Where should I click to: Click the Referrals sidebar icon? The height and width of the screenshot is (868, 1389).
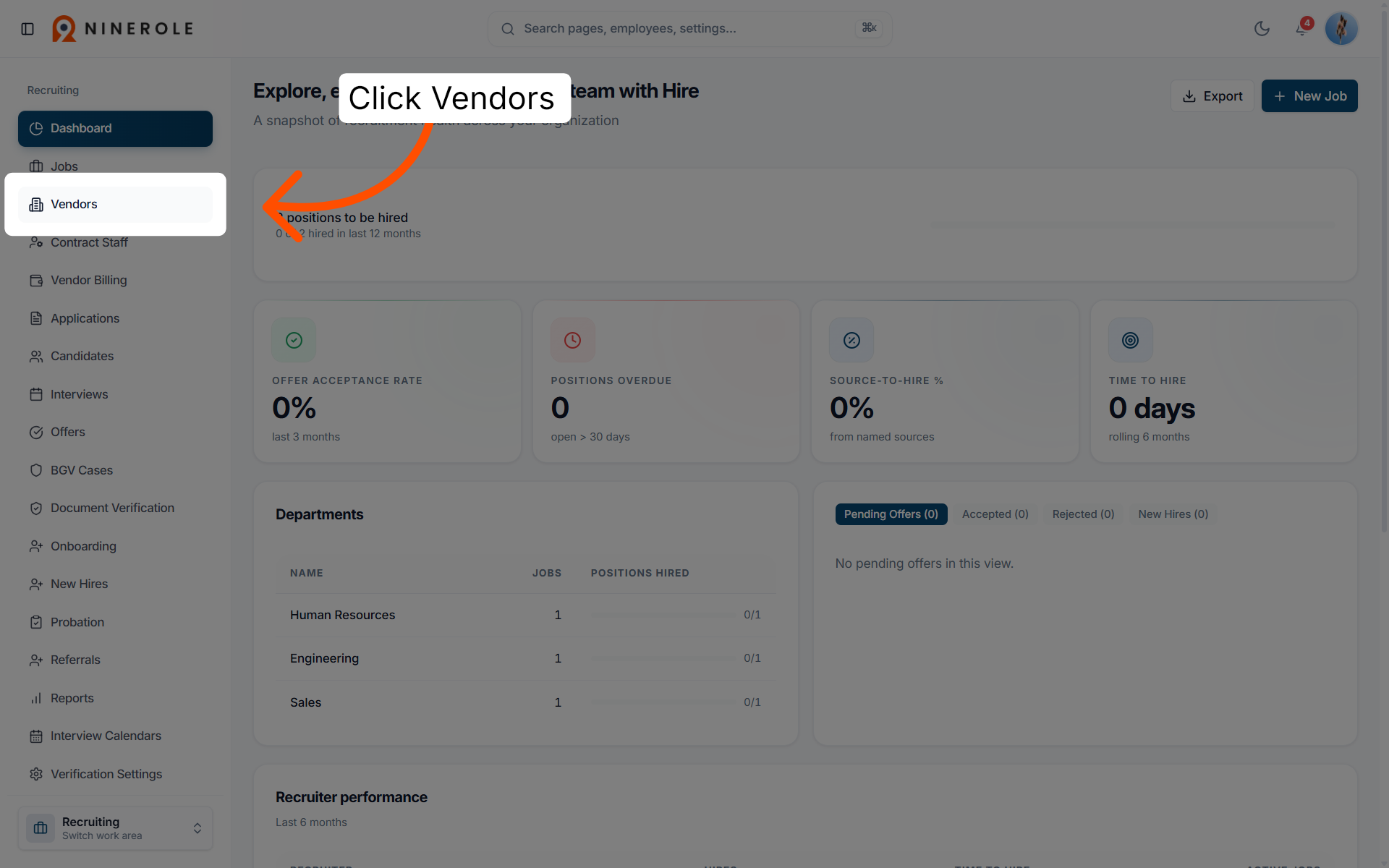pyautogui.click(x=36, y=660)
